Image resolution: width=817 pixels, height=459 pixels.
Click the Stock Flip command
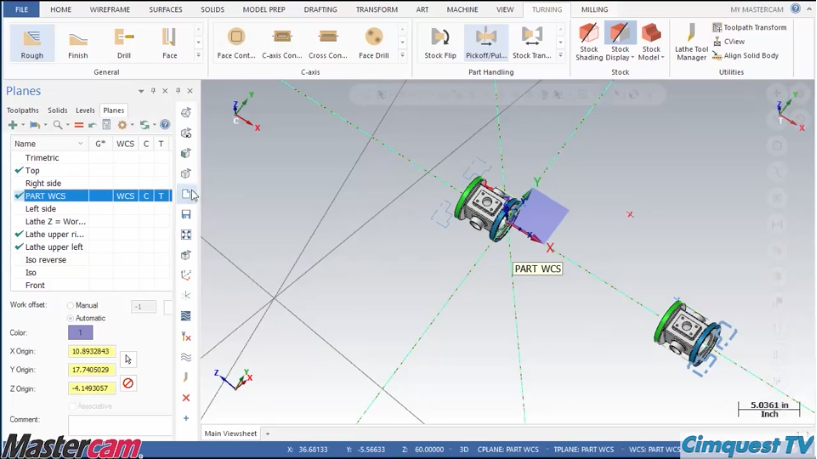pyautogui.click(x=440, y=43)
